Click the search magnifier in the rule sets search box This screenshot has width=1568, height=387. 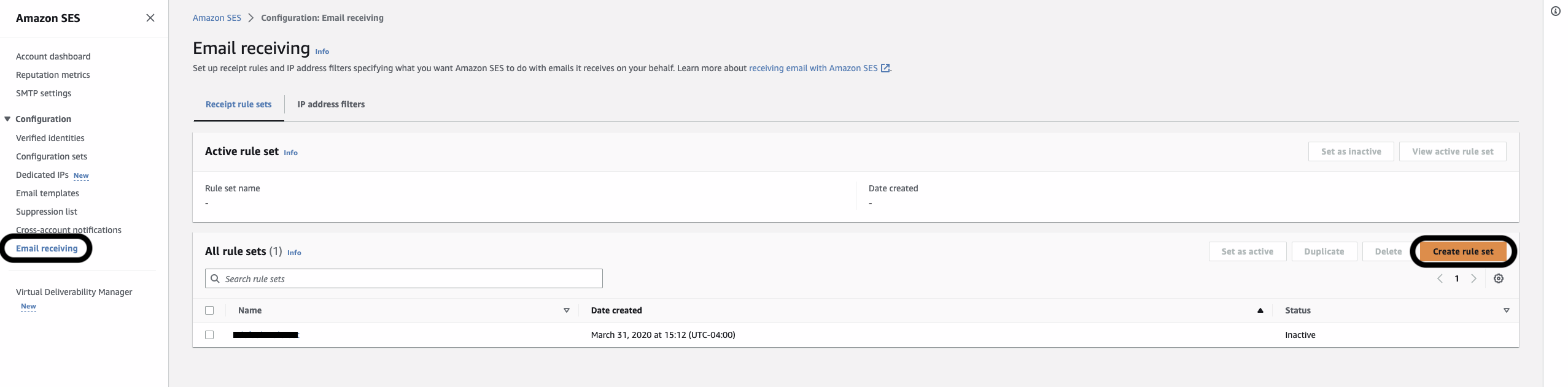tap(215, 278)
